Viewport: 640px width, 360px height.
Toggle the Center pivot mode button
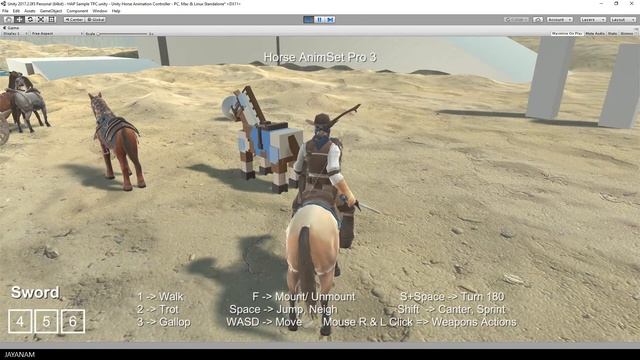[74, 19]
